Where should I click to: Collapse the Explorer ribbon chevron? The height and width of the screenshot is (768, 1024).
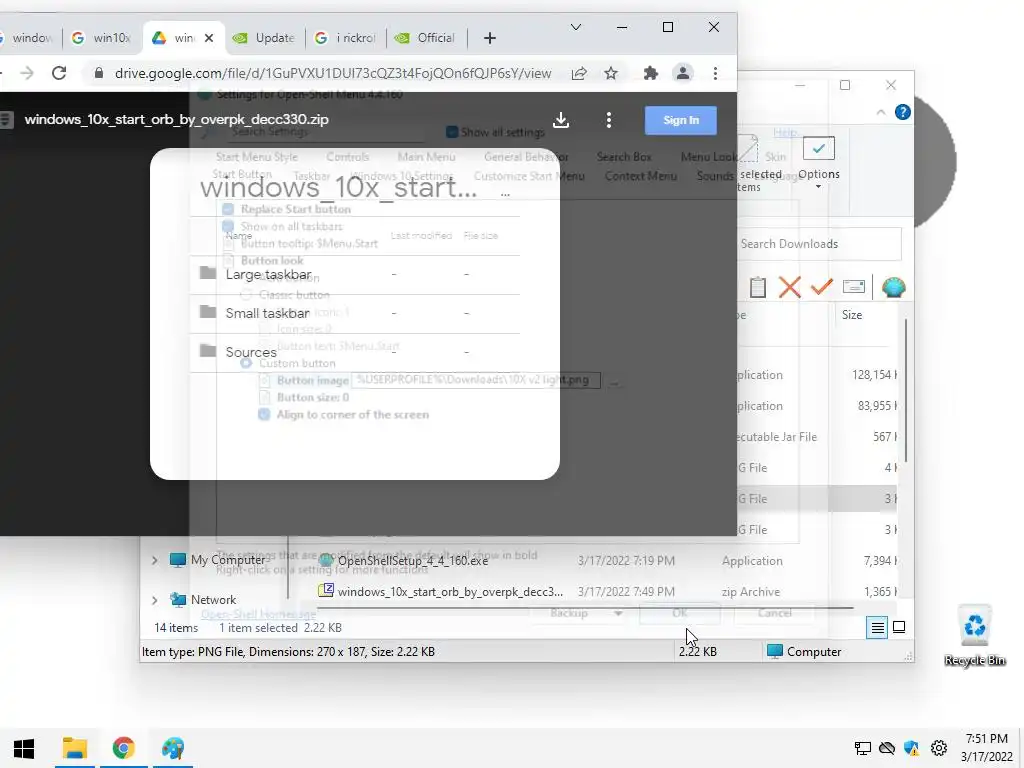coord(880,112)
